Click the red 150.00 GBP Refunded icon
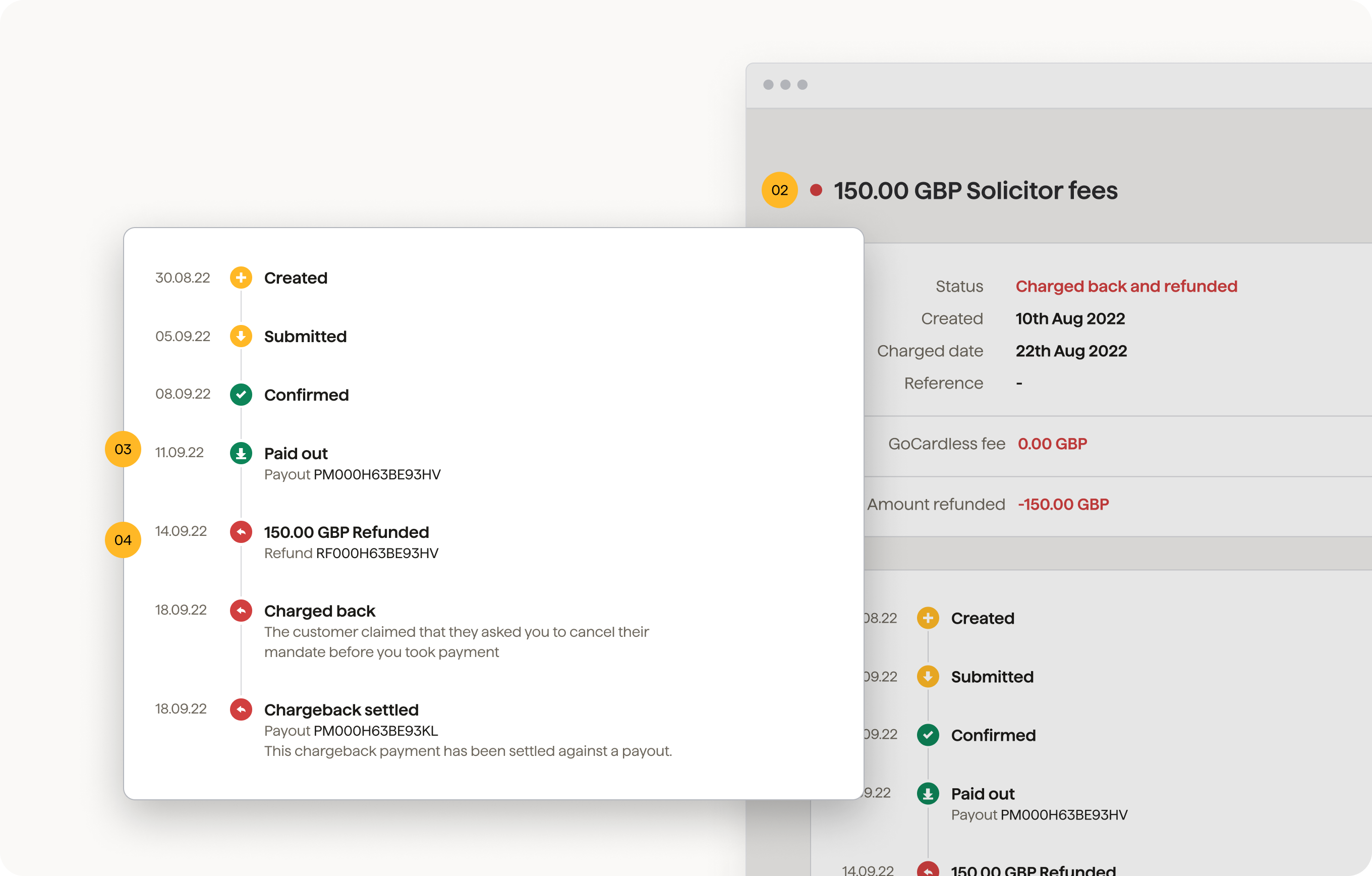 241,532
